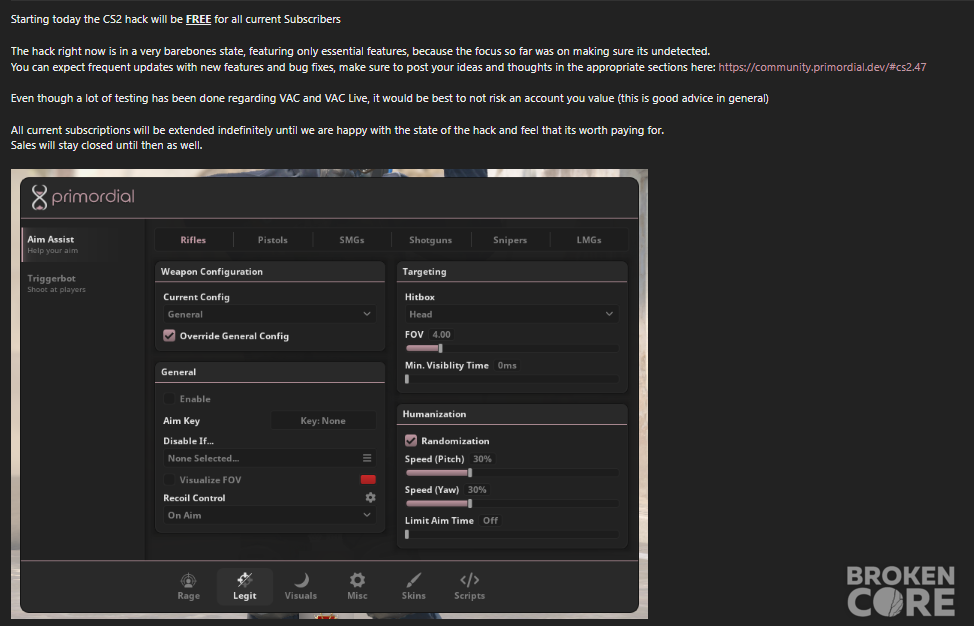The width and height of the screenshot is (974, 626).
Task: Click the Aim Key binding button
Action: coord(323,420)
